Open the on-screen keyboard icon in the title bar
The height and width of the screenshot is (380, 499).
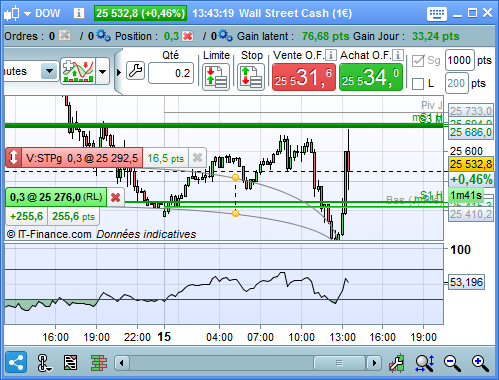[x=437, y=14]
